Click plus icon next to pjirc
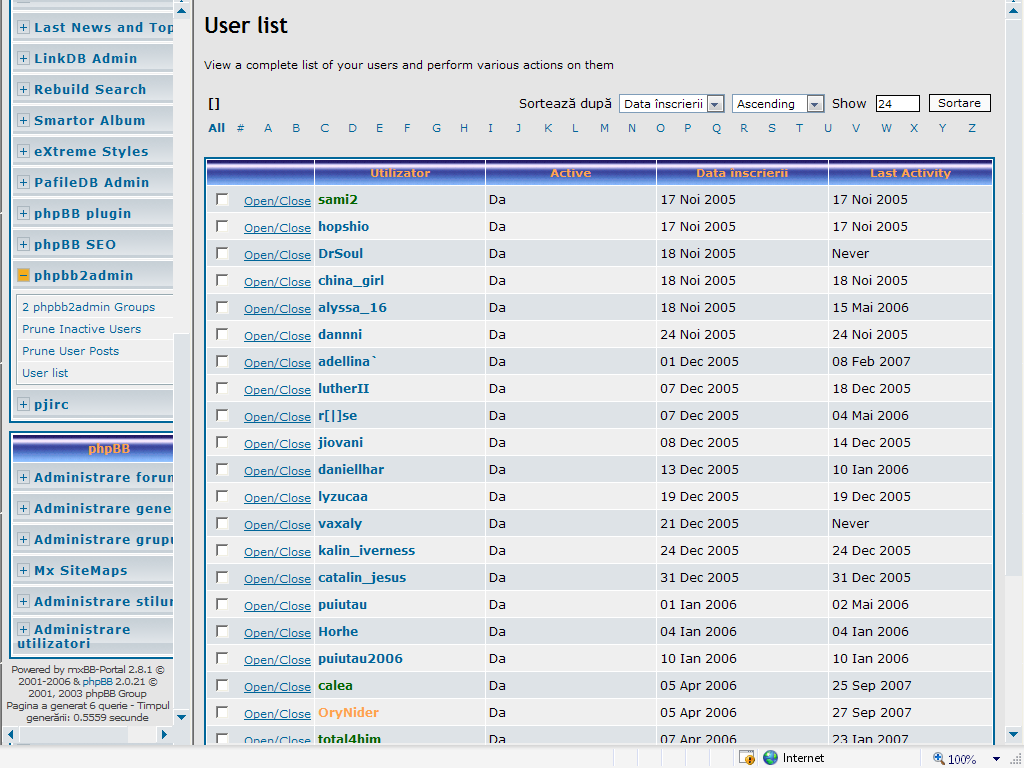Image resolution: width=1024 pixels, height=768 pixels. [24, 405]
